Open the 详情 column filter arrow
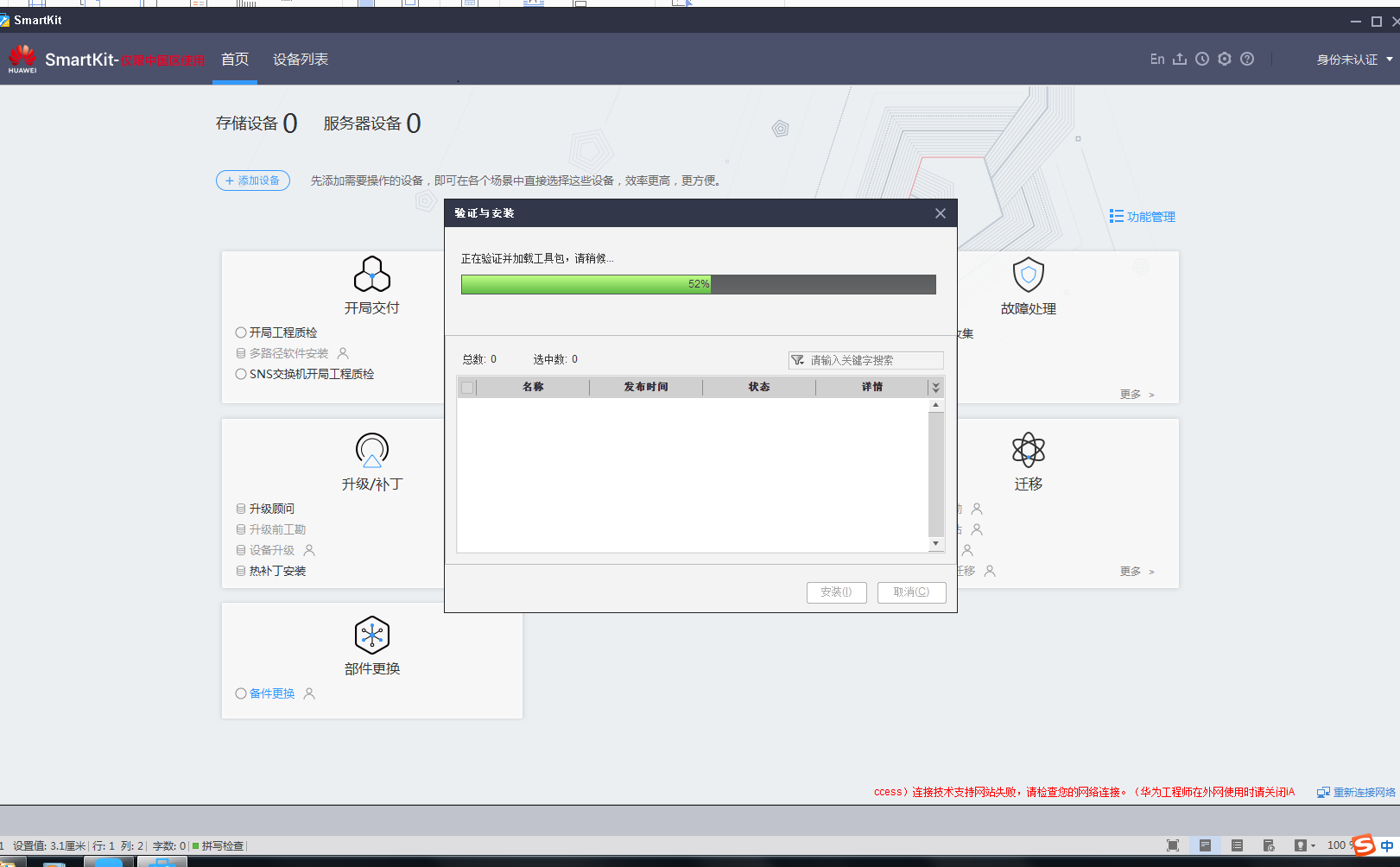 click(x=936, y=387)
